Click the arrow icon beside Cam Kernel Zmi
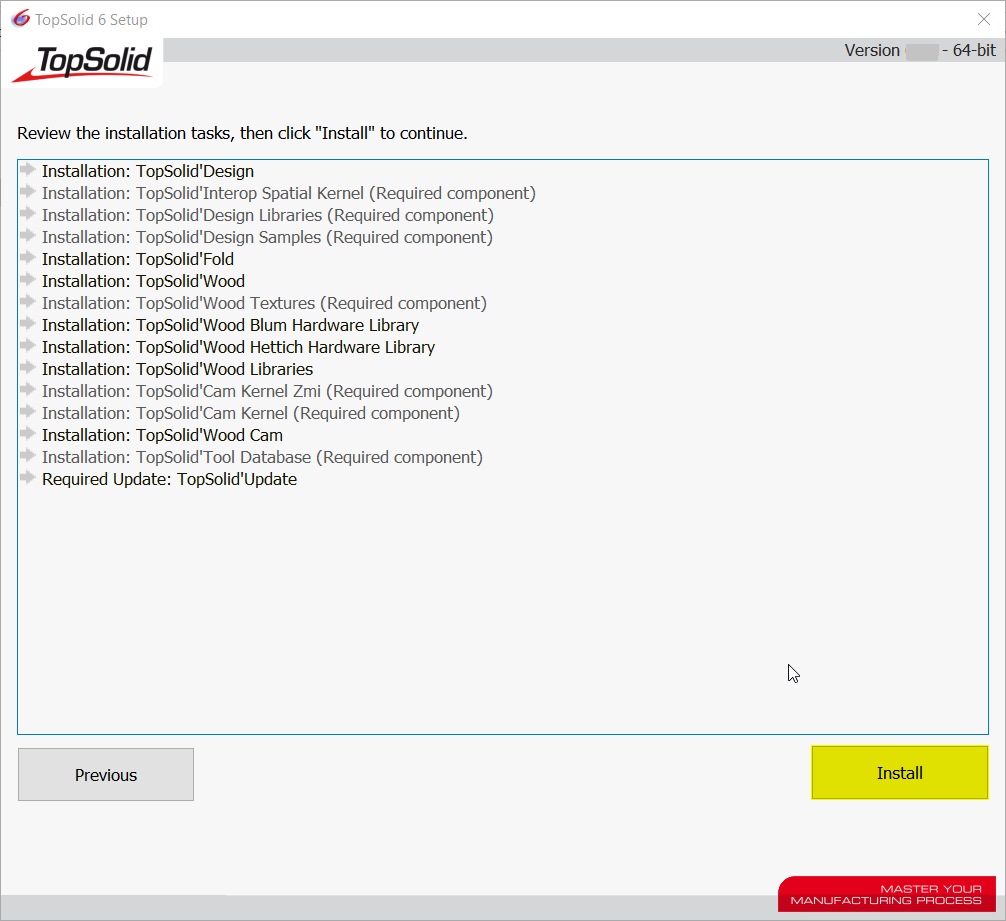The width and height of the screenshot is (1006, 921). (x=28, y=389)
